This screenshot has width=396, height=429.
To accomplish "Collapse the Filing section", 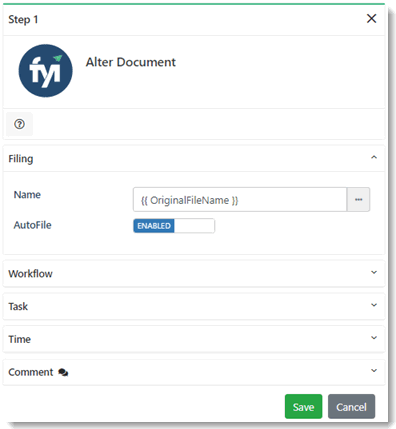I will click(374, 157).
